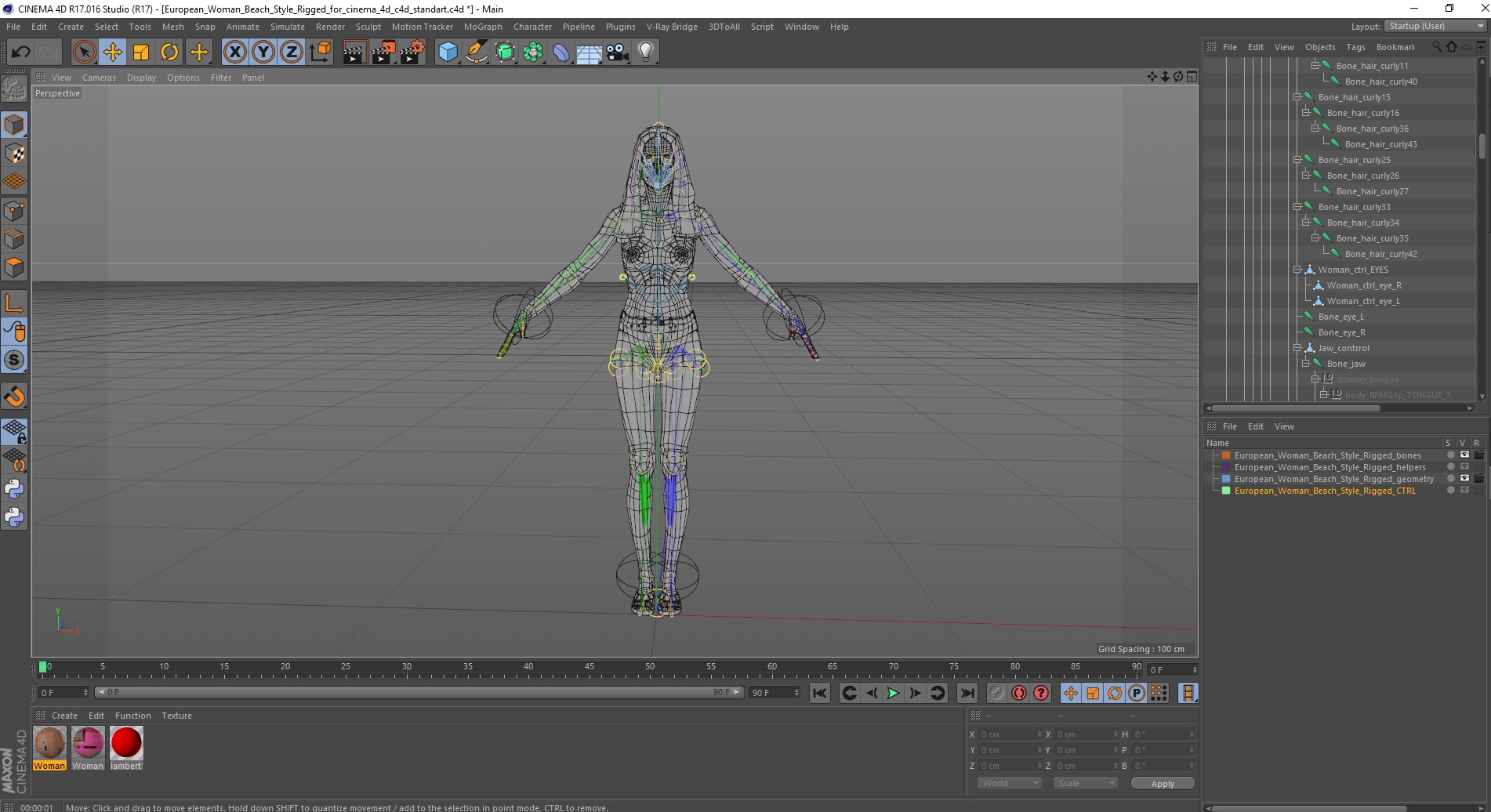Open viewport Cameras menu

tap(99, 78)
